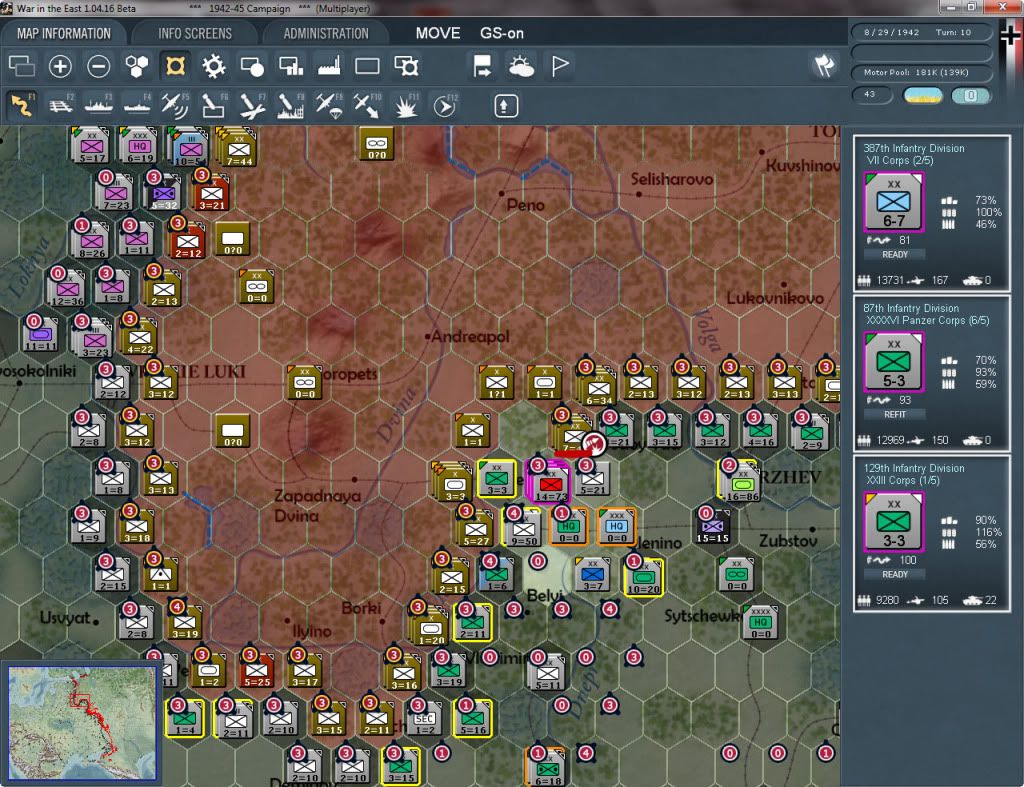
Task: Click the overlapping windows icon in toolbar
Action: (x=22, y=66)
